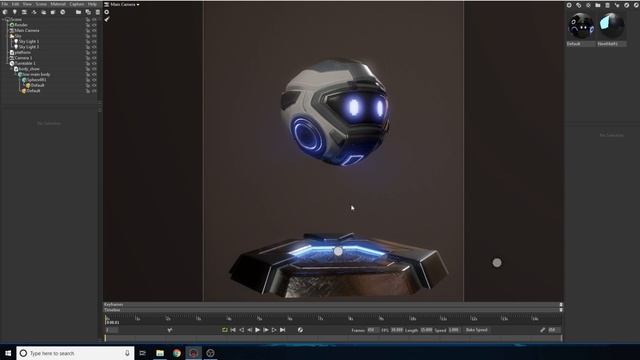Hide the platform object
The height and width of the screenshot is (360, 640).
[94, 52]
